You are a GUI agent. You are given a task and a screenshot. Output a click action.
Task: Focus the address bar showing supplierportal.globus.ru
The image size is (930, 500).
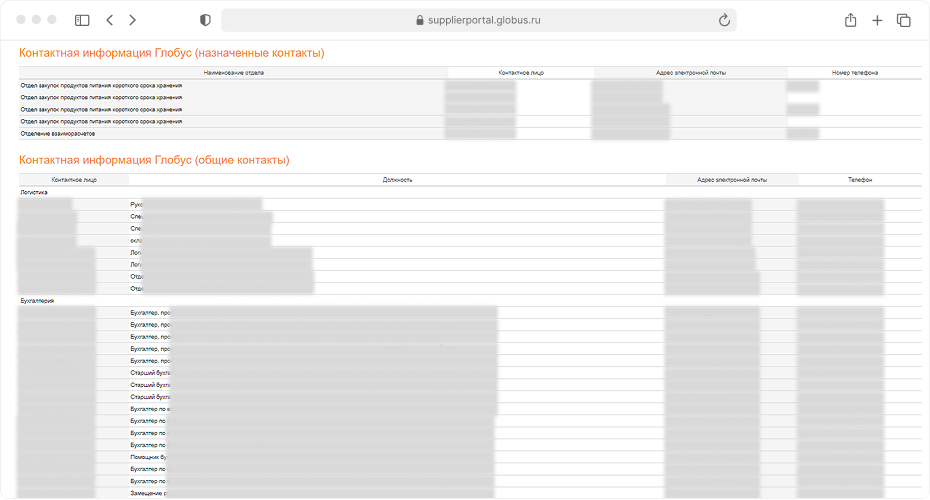[x=479, y=20]
